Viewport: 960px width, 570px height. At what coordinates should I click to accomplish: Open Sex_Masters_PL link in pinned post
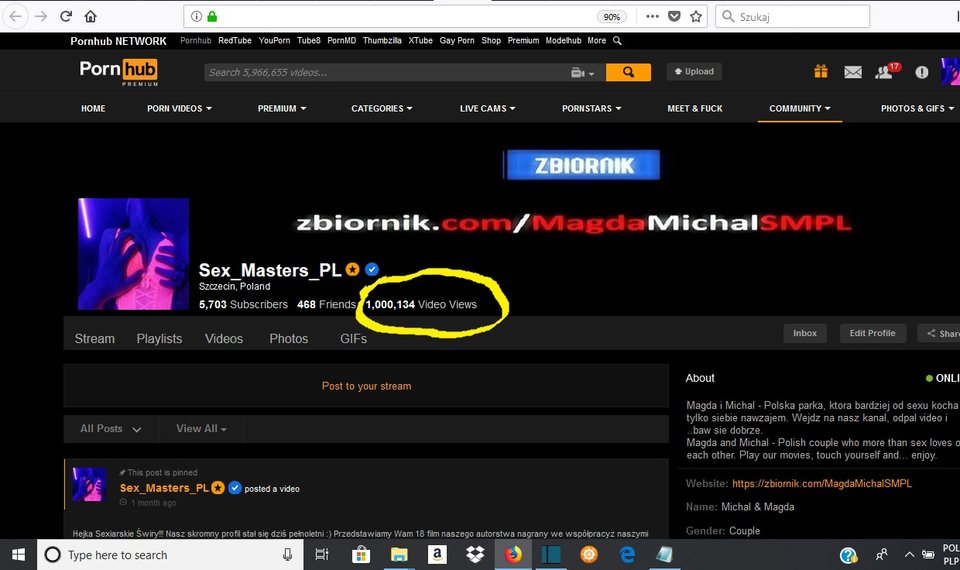coord(164,488)
